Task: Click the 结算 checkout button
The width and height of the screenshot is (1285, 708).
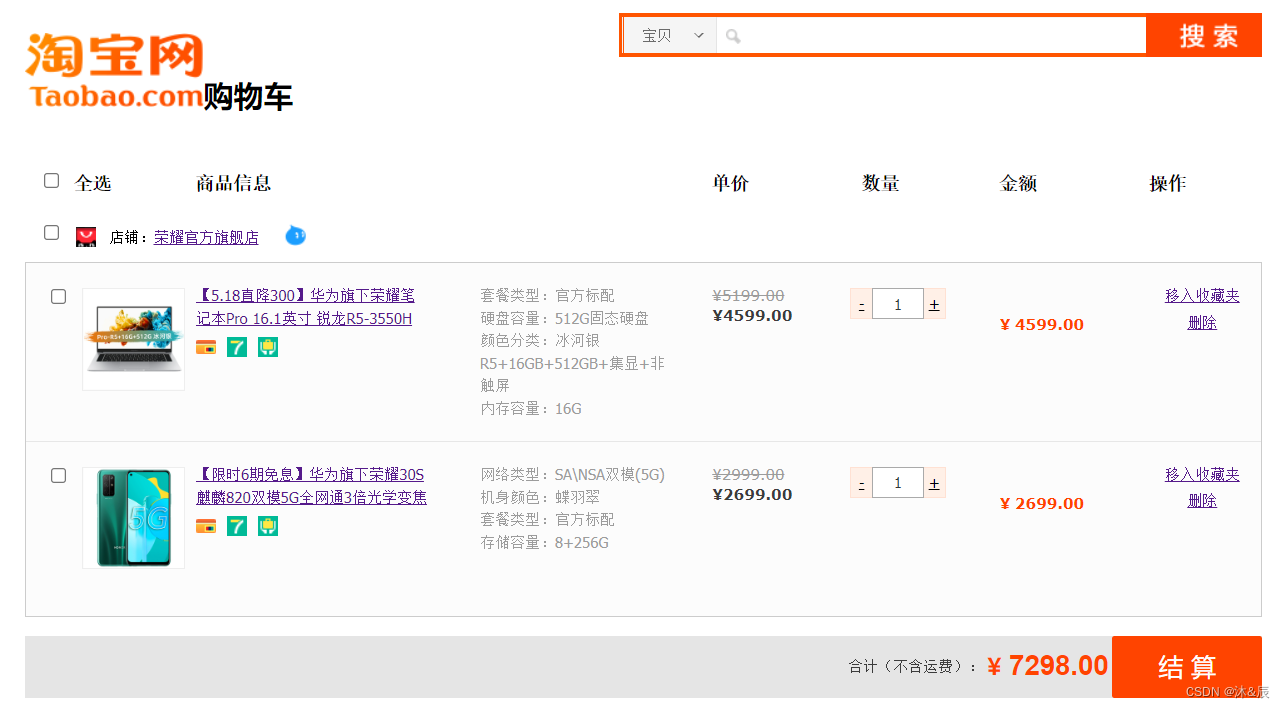Action: 1187,667
